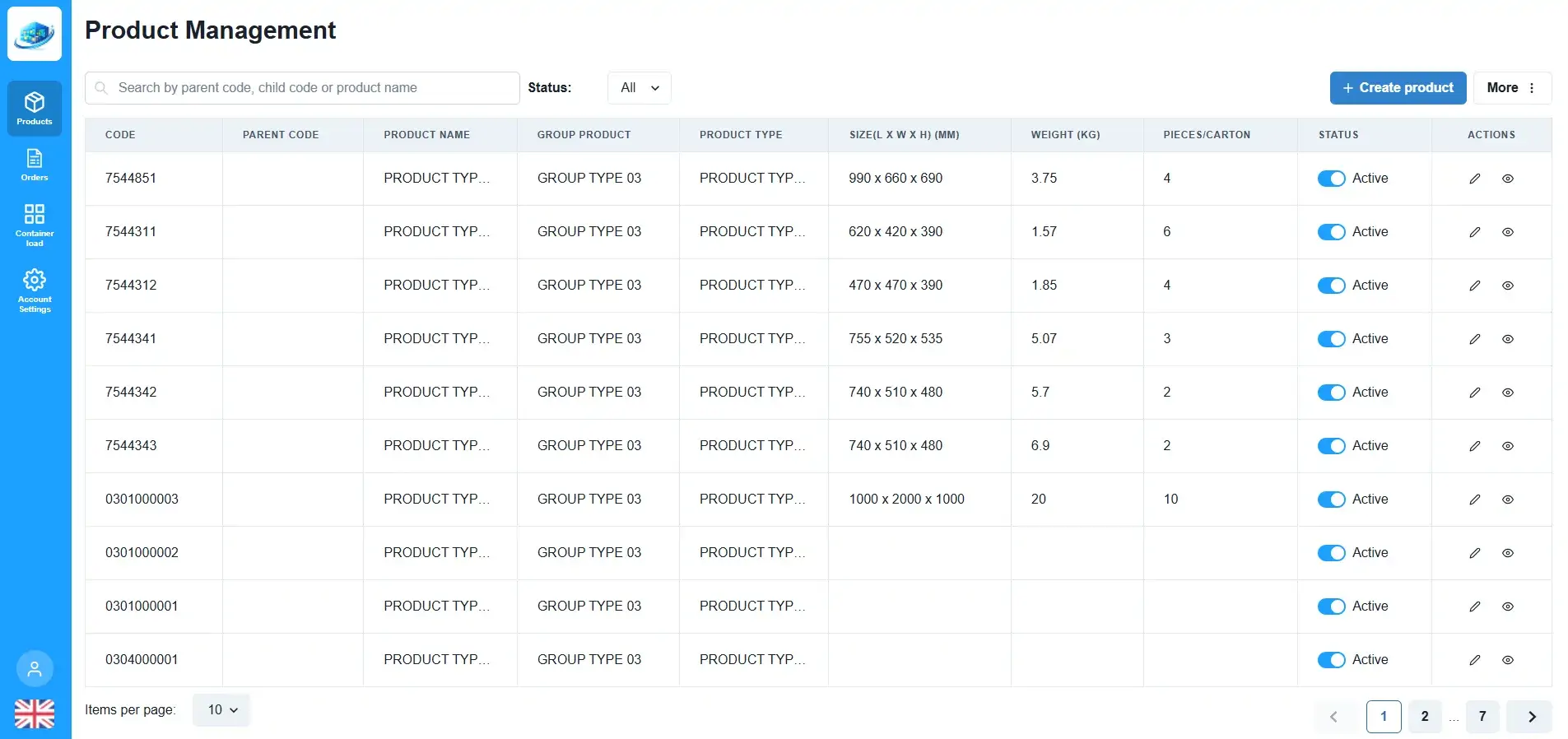Toggle Active status for product 7544342
The width and height of the screenshot is (1568, 739).
(1331, 393)
